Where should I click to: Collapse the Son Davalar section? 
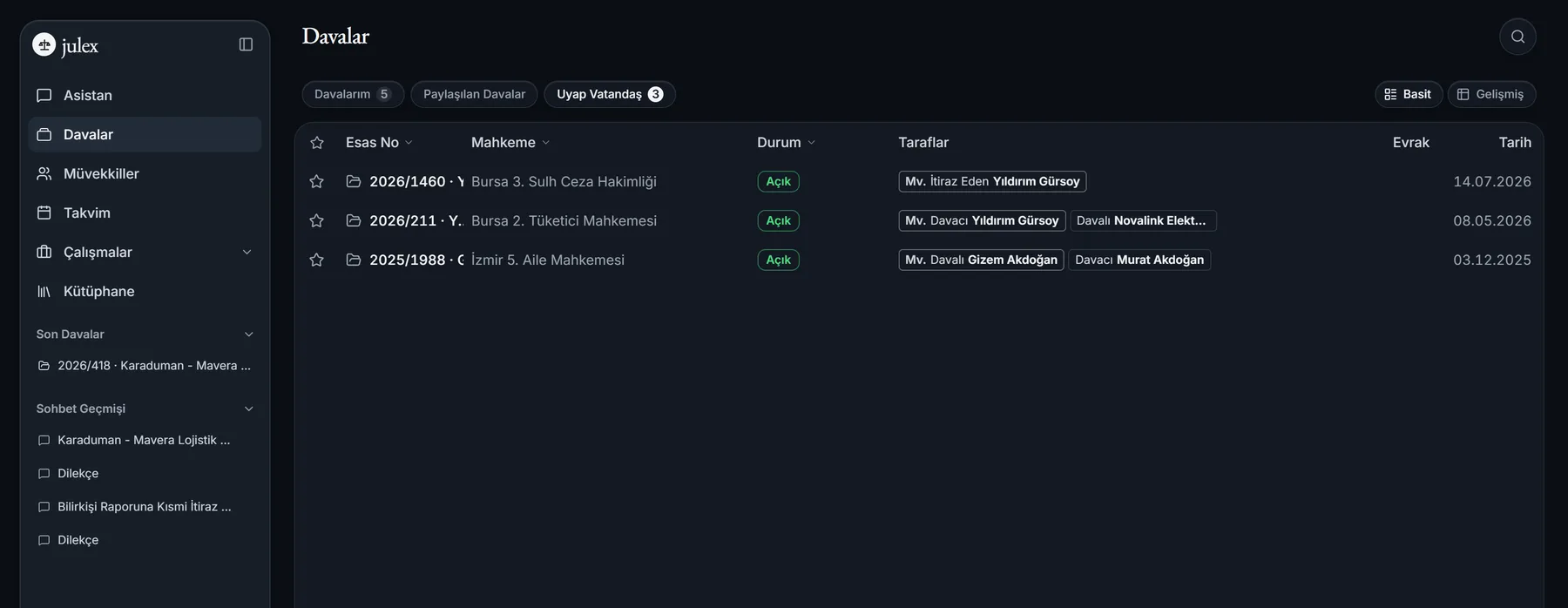tap(249, 334)
